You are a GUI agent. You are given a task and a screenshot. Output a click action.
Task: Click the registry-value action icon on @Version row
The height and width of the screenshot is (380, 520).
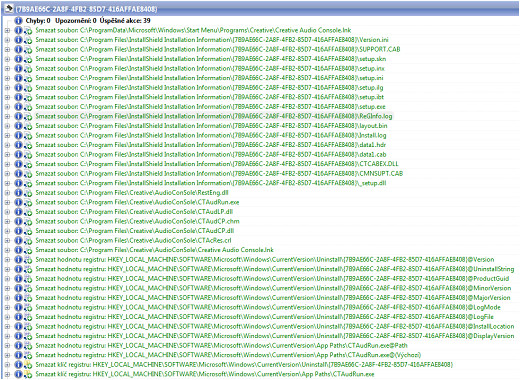tap(28, 260)
